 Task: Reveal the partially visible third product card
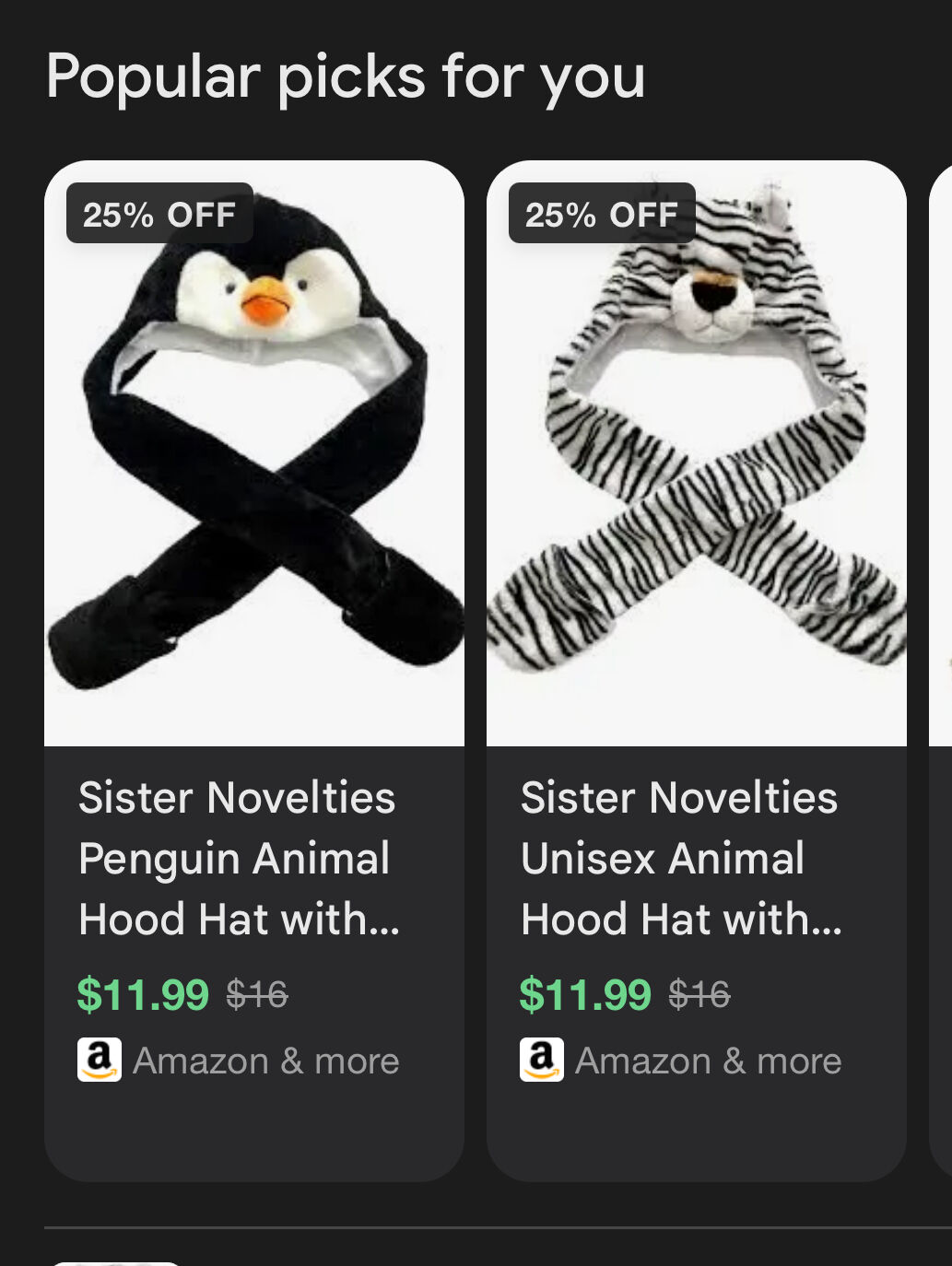(942, 645)
